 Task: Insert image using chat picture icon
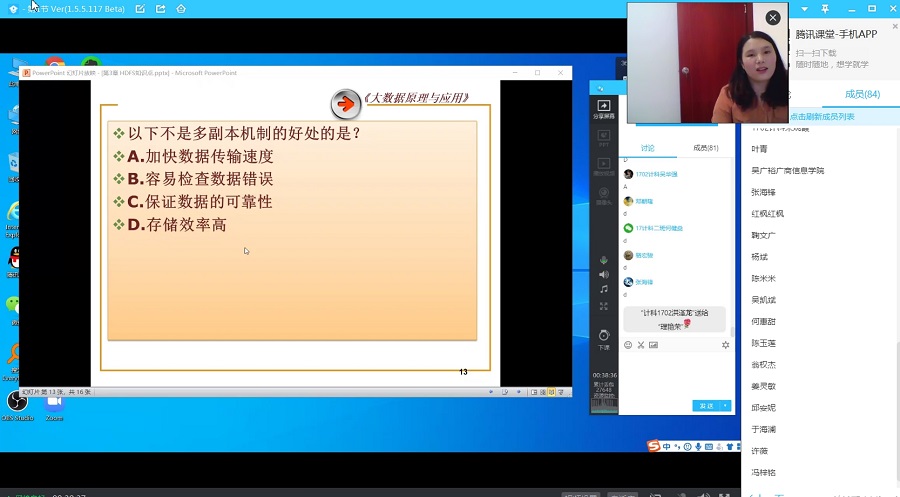click(x=654, y=345)
